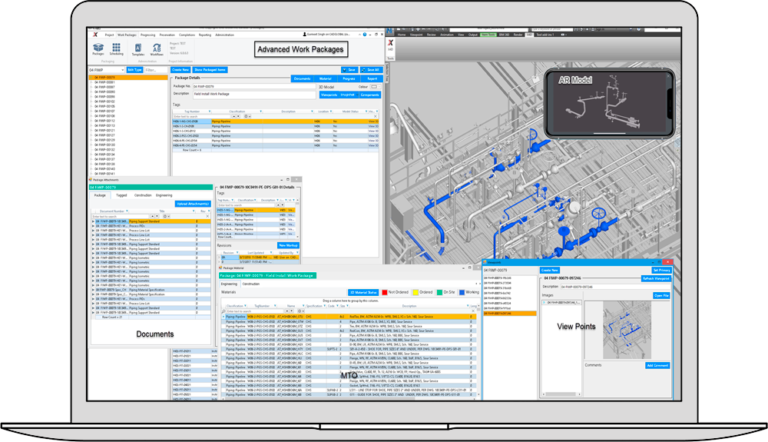Click the Refresh Viewpoint button
This screenshot has width=768, height=442.
[x=656, y=278]
